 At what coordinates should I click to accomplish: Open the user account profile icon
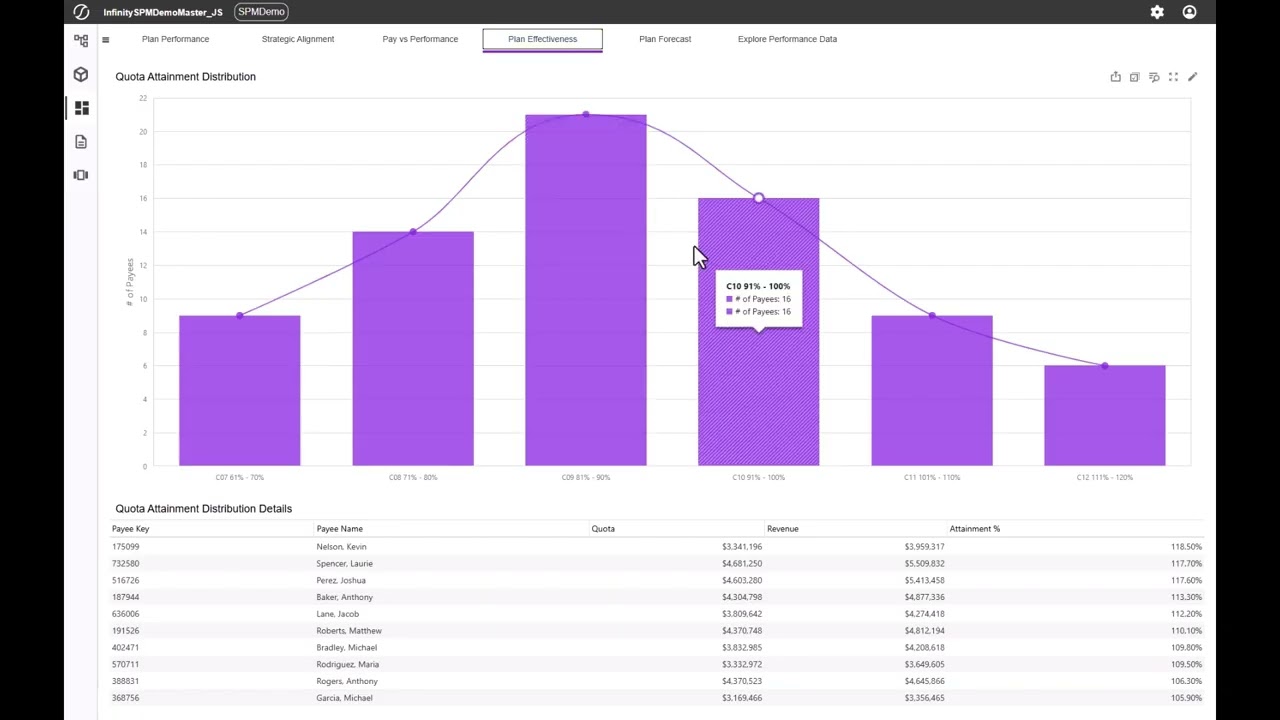(1189, 12)
